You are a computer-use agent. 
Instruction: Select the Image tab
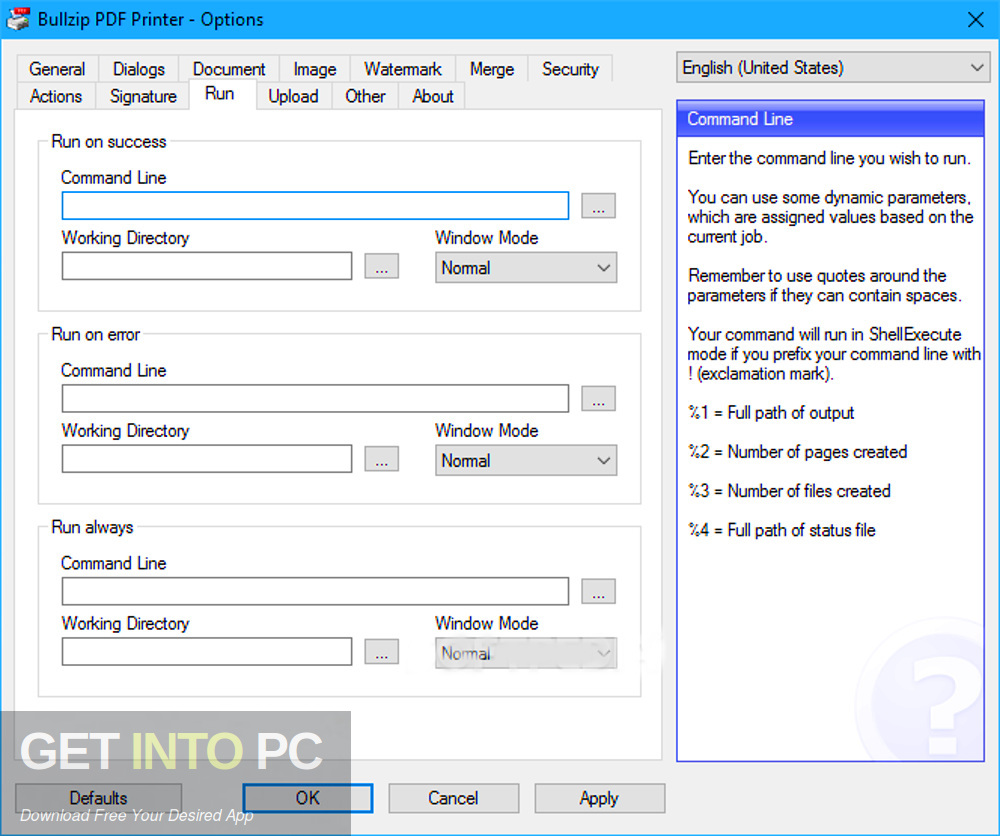click(314, 69)
